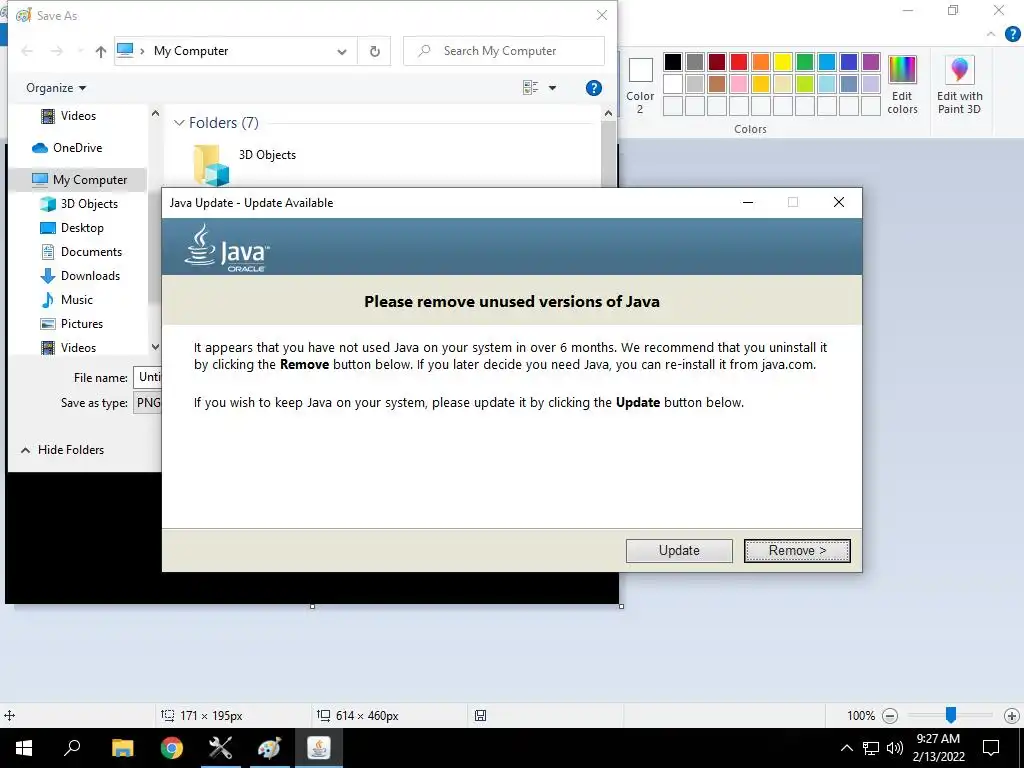Screen dimensions: 1024x768
Task: Open File Explorer from taskbar
Action: (x=122, y=748)
